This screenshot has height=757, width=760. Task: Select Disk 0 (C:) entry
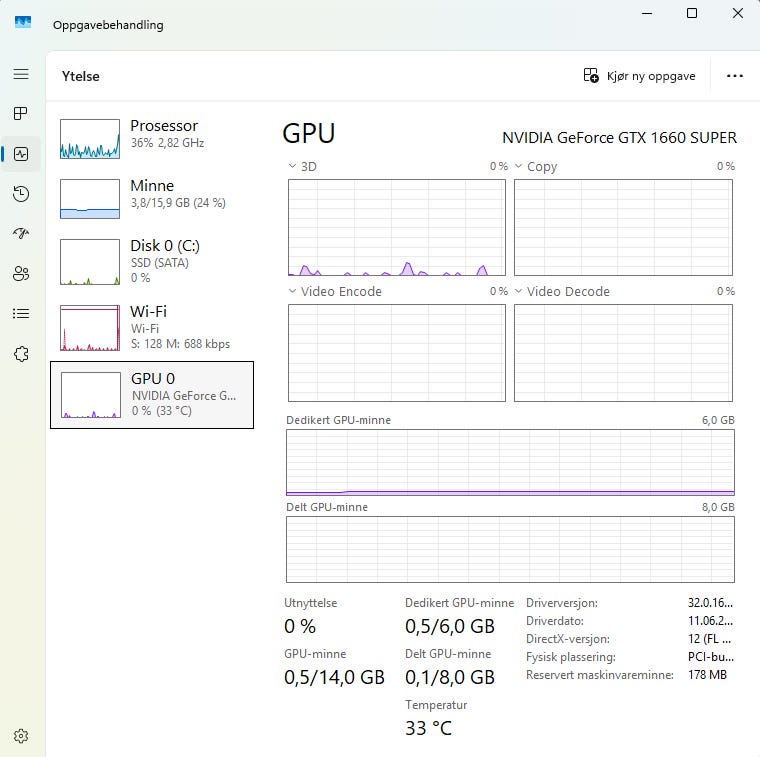pyautogui.click(x=152, y=262)
